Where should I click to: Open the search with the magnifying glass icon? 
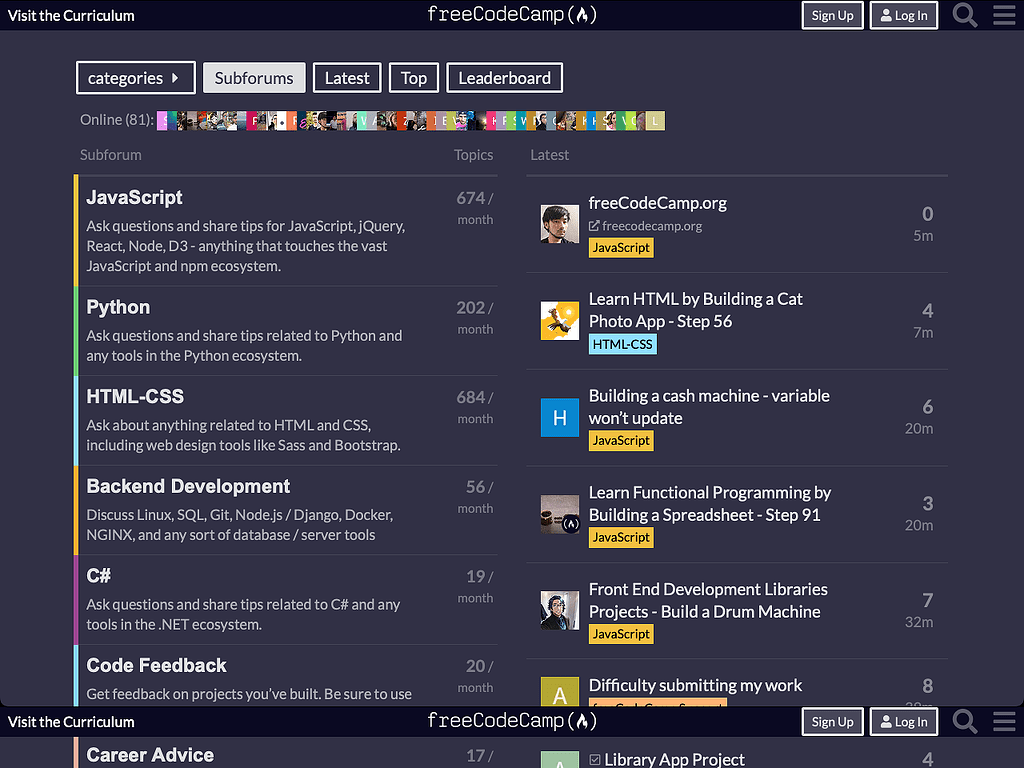coord(963,15)
